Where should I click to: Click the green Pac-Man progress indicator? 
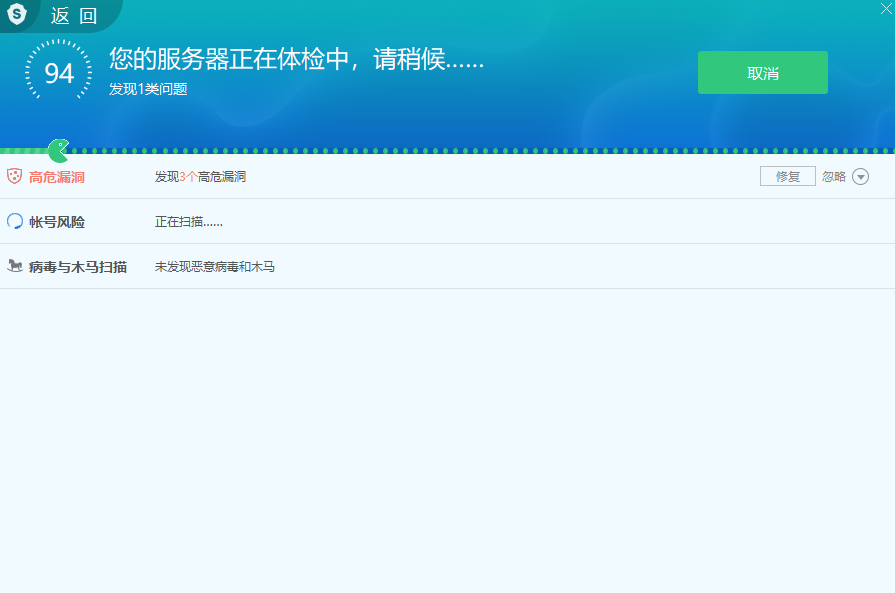click(59, 151)
